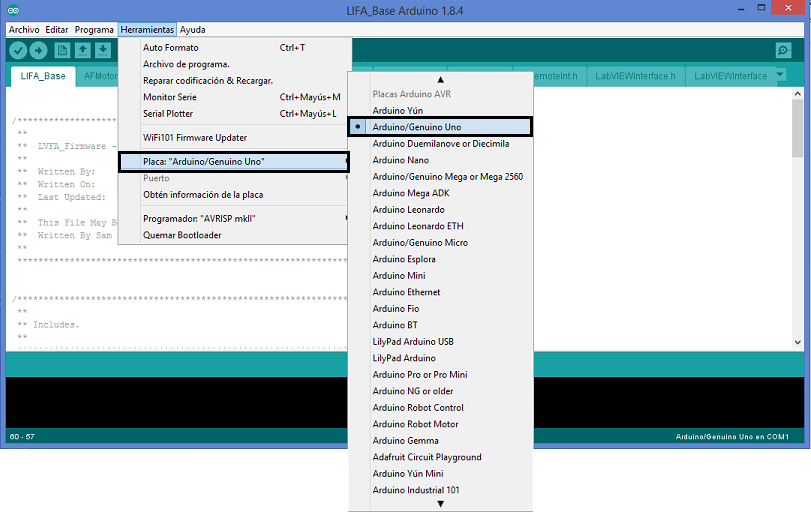Image resolution: width=811 pixels, height=512 pixels.
Task: Expand the Programador AVRISP mkII submenu
Action: (233, 219)
